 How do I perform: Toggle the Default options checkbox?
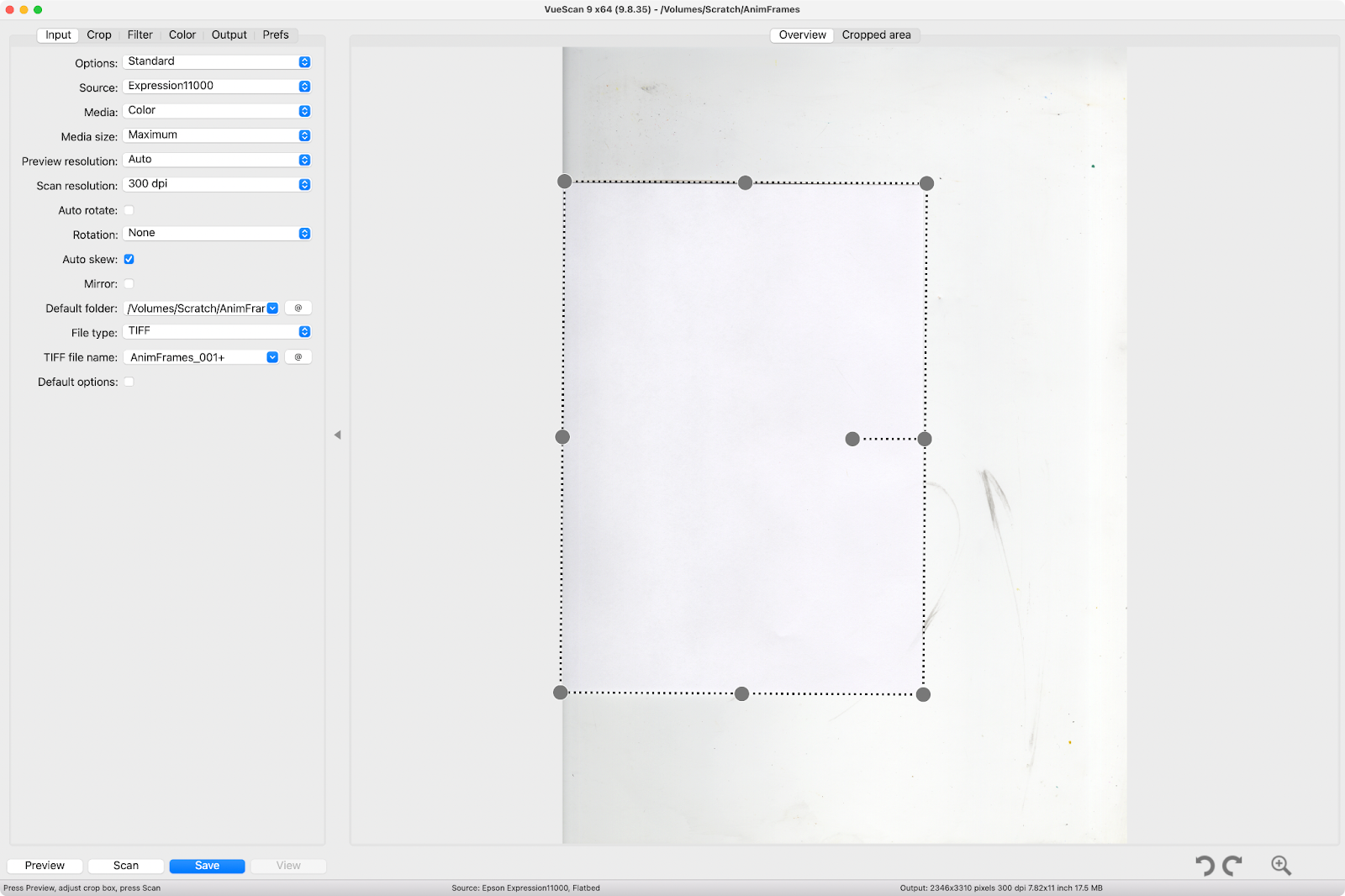coord(129,382)
